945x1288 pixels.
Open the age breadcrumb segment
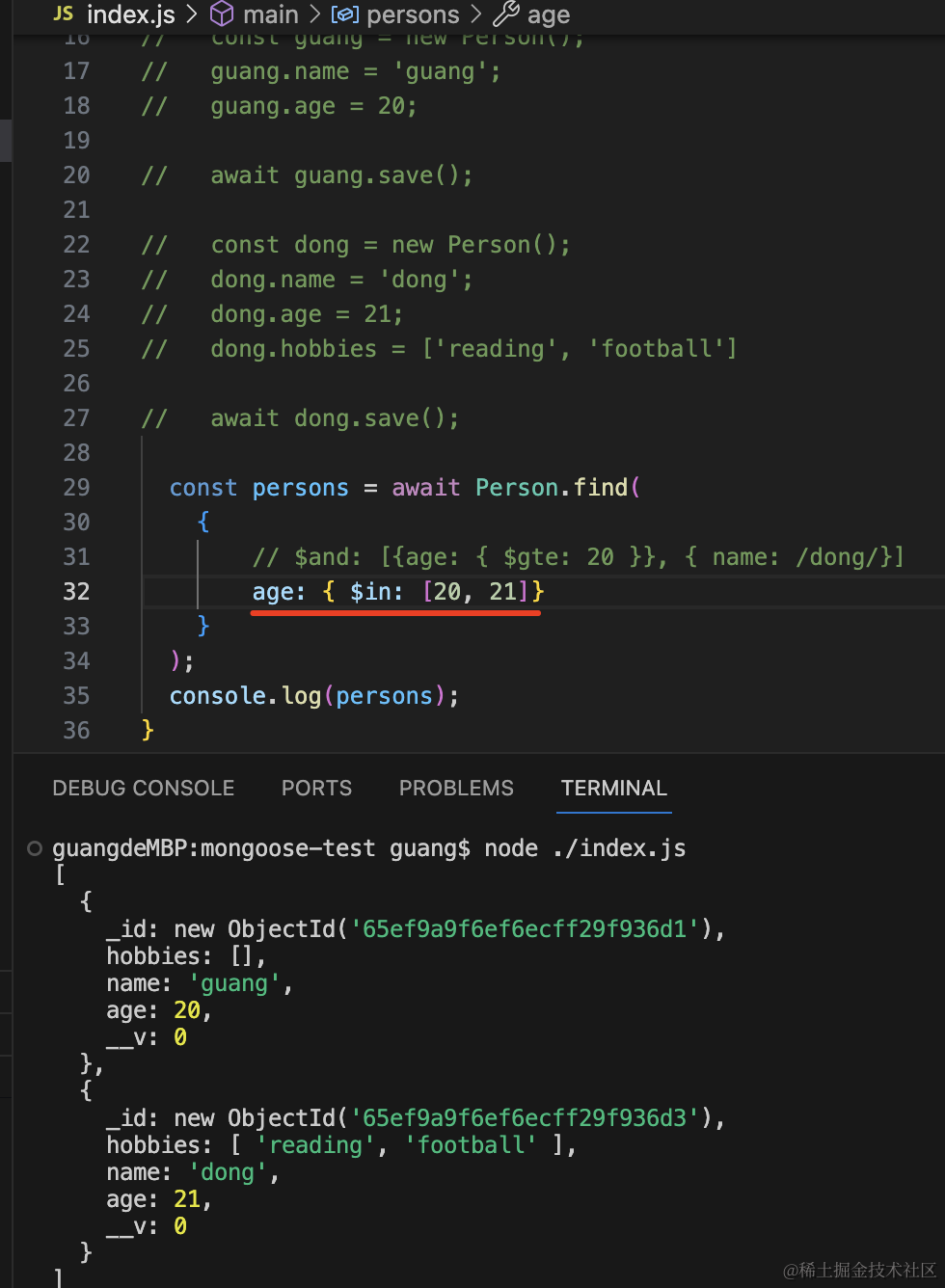coord(549,14)
